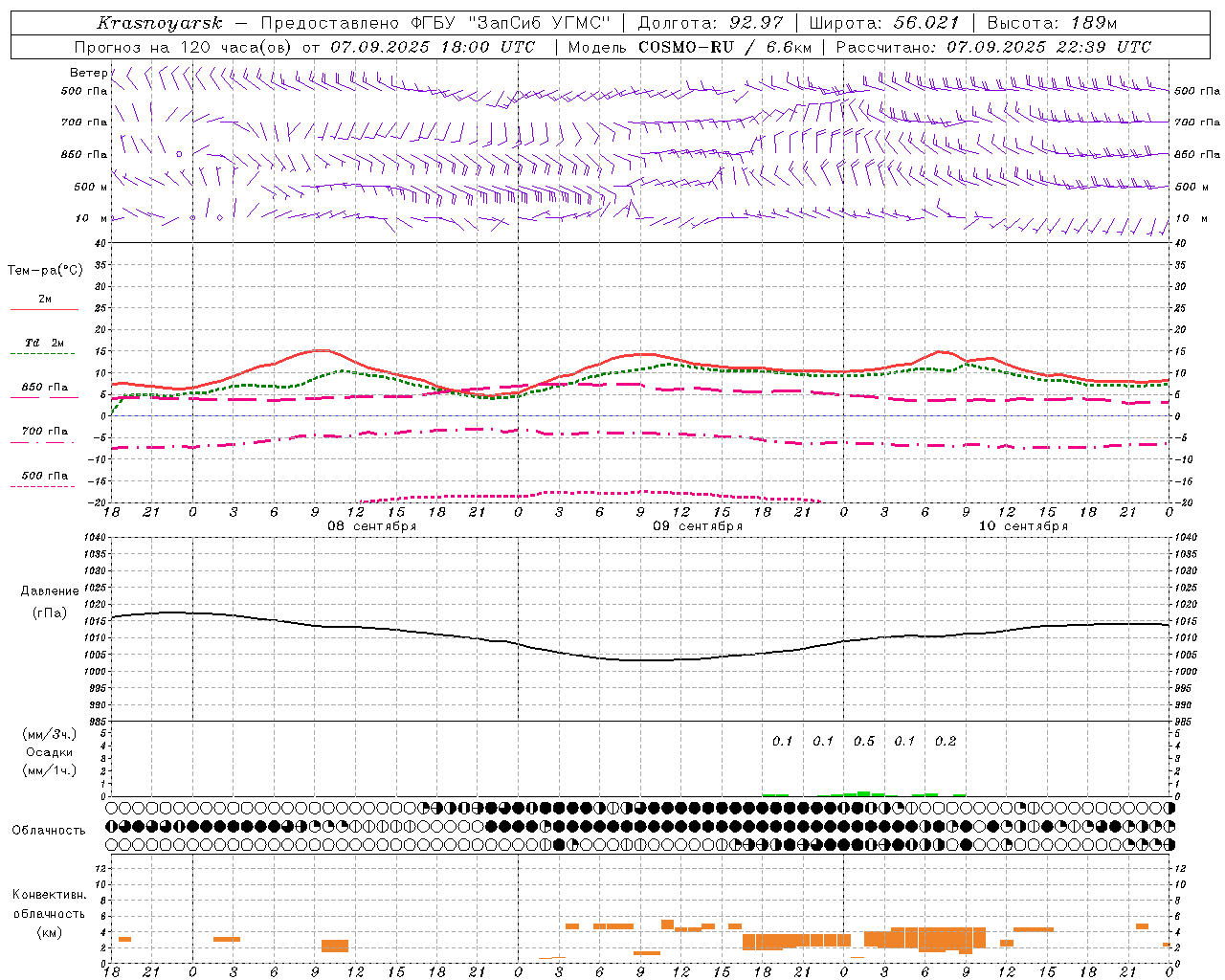Screen dimensions: 1225x980
Task: Click the 850 гПа temperature legend entry
Action: (45, 388)
